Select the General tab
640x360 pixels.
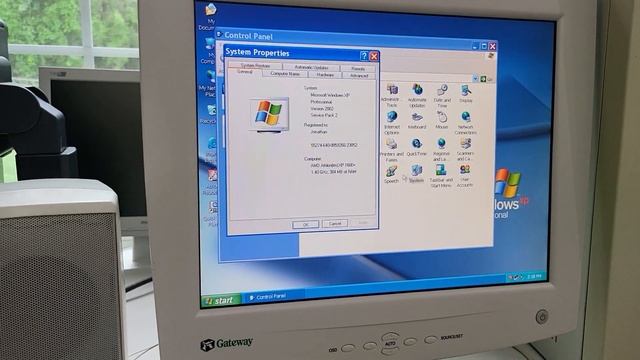coord(244,72)
